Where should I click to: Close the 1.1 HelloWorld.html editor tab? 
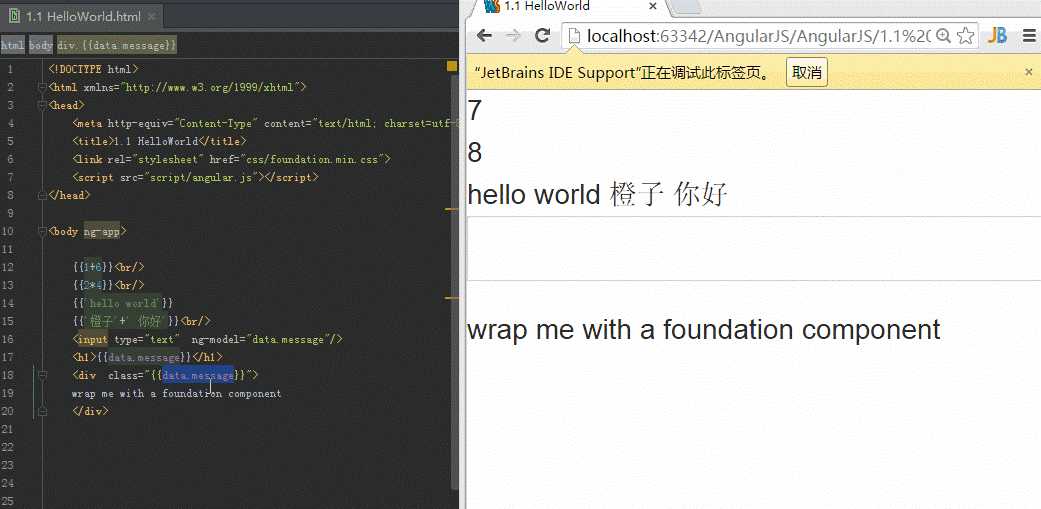[x=151, y=17]
